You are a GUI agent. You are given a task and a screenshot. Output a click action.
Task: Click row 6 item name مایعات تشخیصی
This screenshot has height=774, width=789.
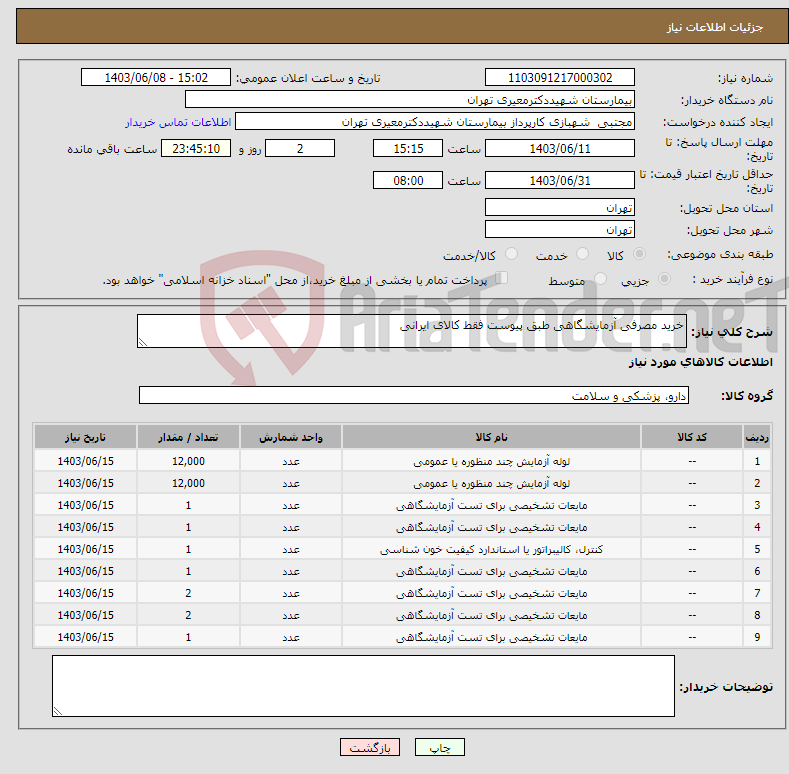[491, 571]
